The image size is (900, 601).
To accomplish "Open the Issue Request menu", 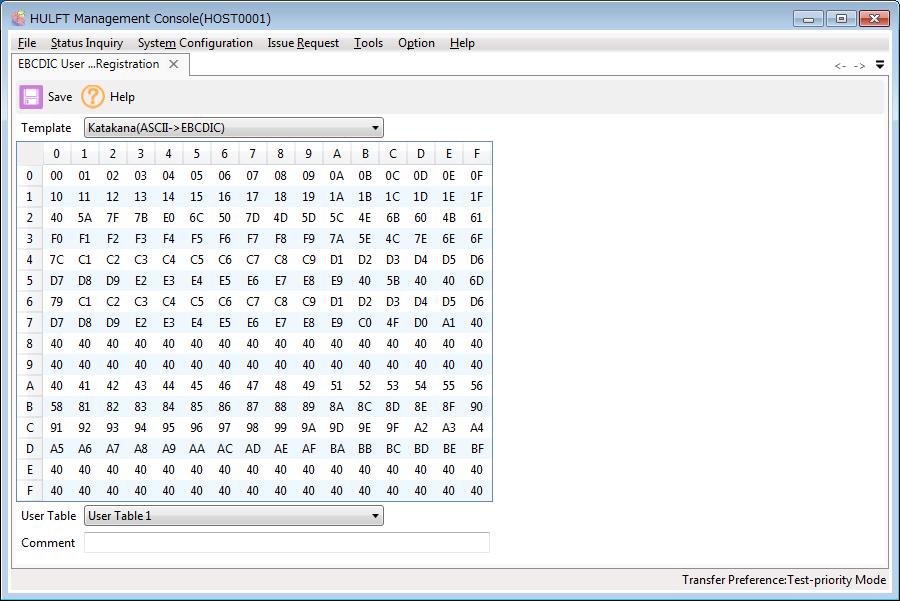I will click(303, 43).
